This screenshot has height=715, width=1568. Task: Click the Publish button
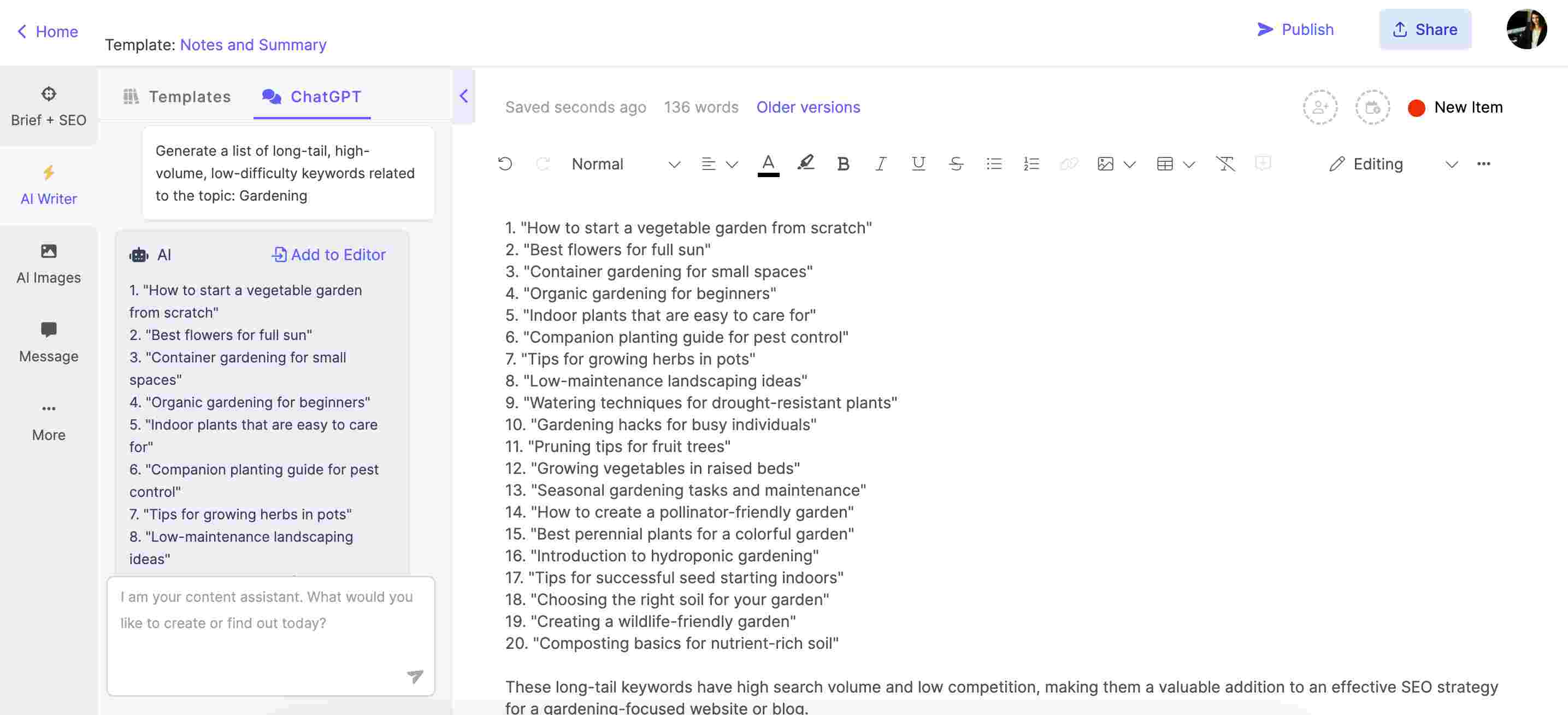click(x=1297, y=30)
